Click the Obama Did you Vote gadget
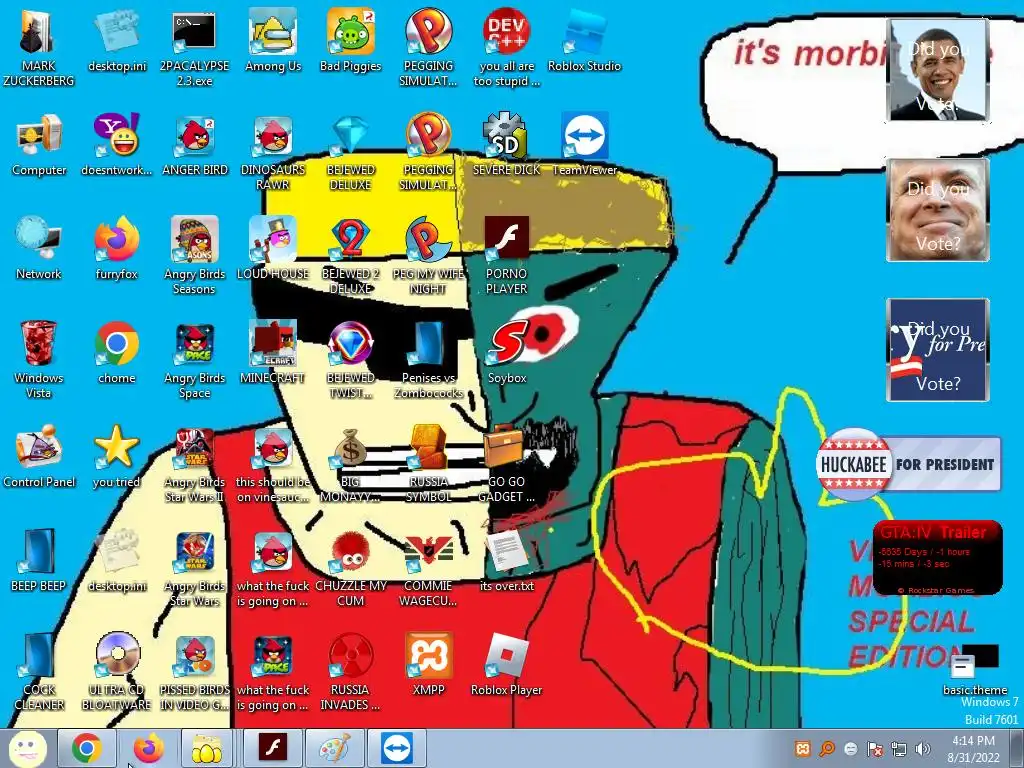This screenshot has height=768, width=1024. click(x=937, y=70)
